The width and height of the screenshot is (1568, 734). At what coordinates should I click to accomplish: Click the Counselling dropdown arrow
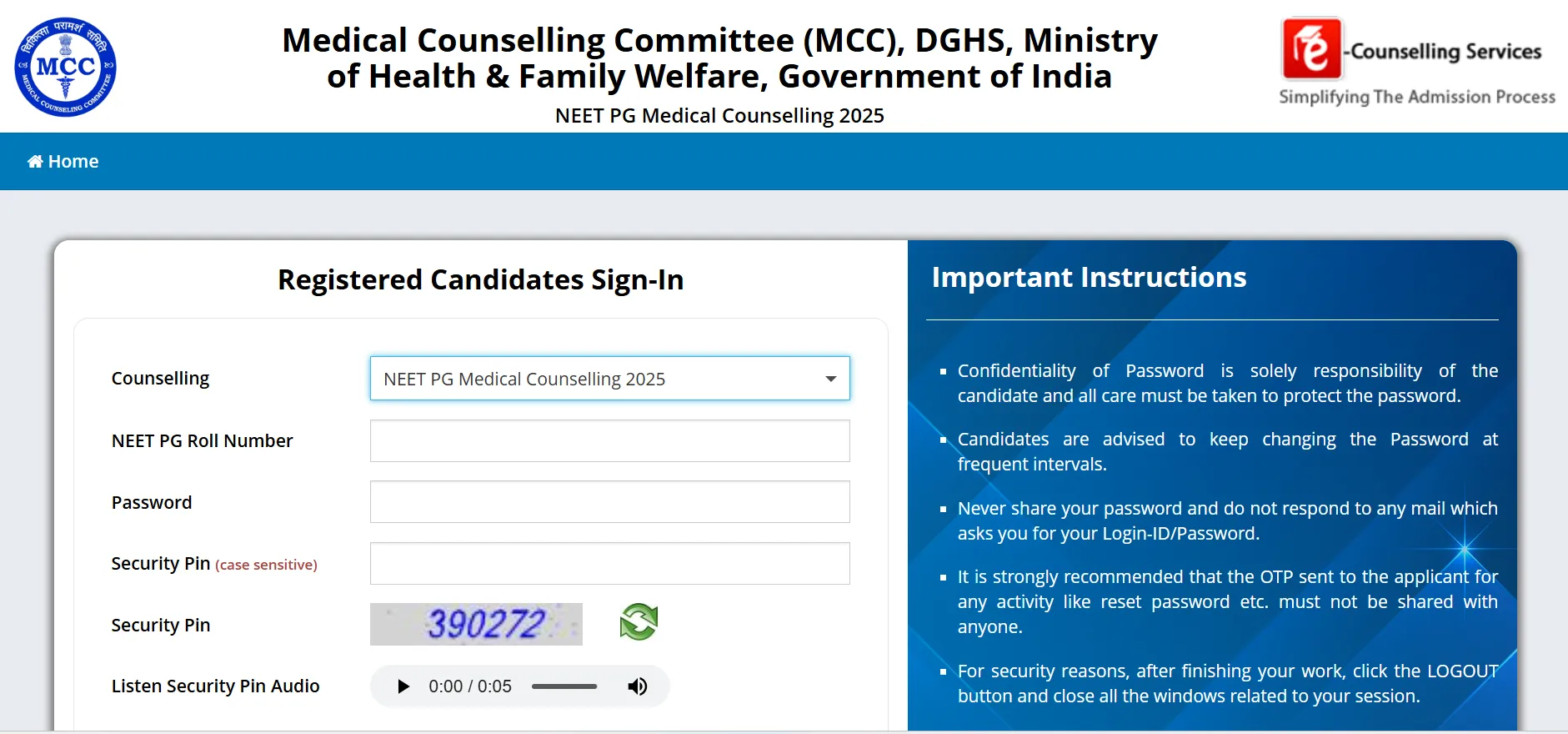[x=830, y=379]
